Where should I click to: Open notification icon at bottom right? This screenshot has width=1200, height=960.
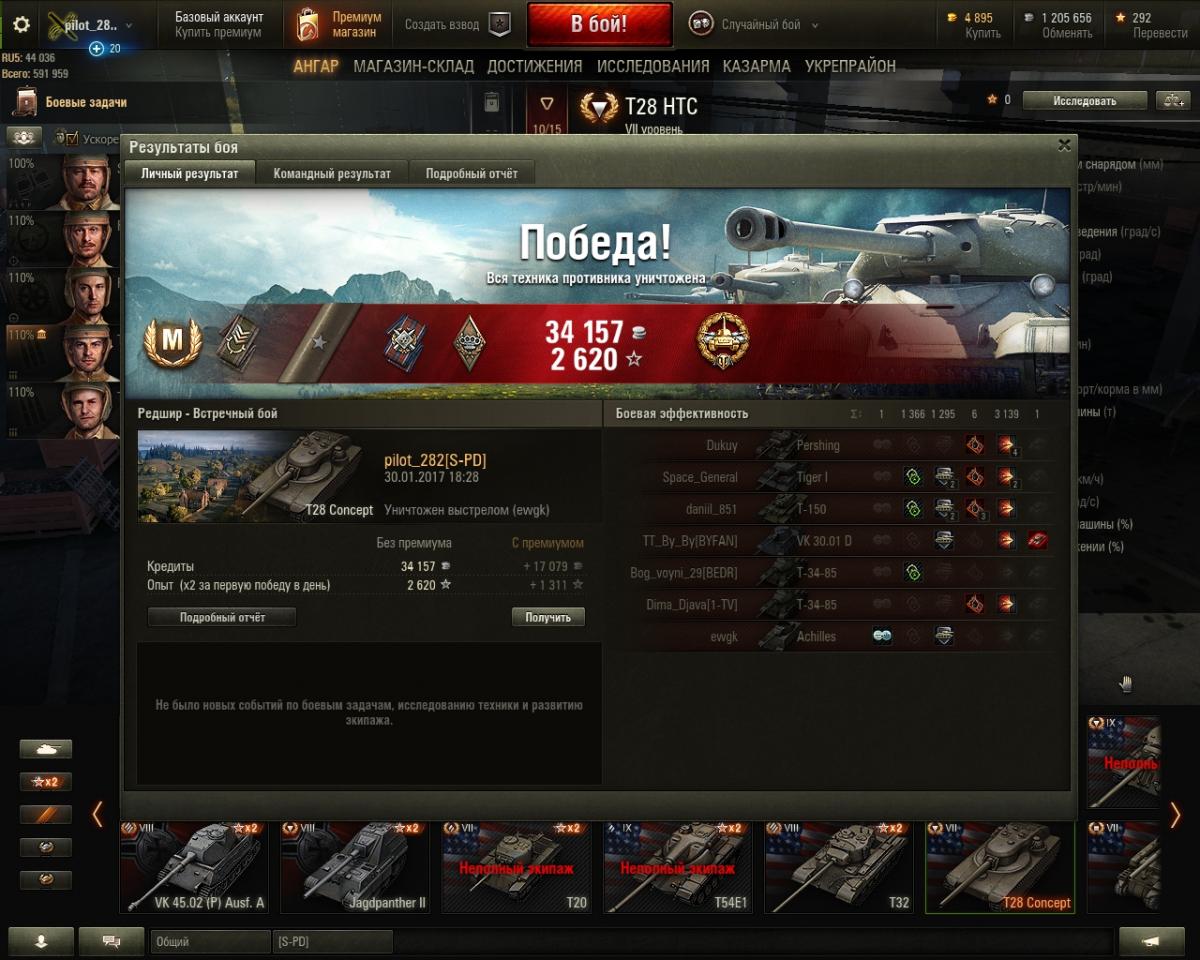click(x=1151, y=941)
